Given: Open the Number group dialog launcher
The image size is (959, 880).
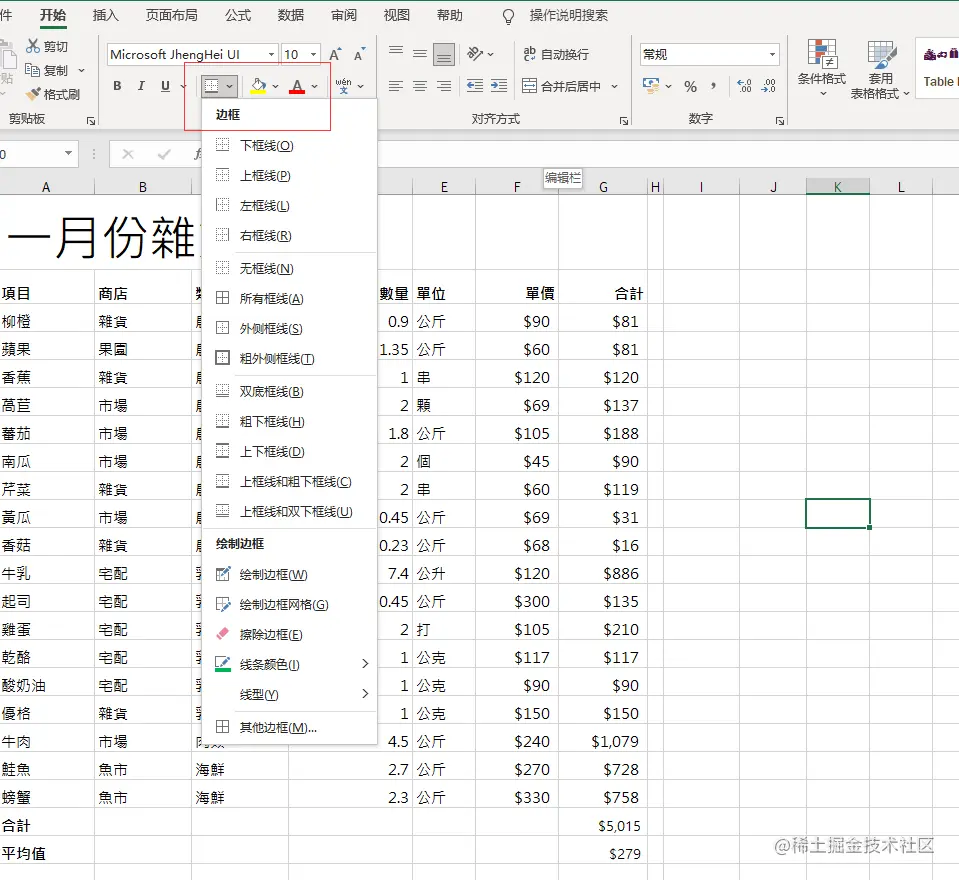Looking at the screenshot, I should (780, 121).
